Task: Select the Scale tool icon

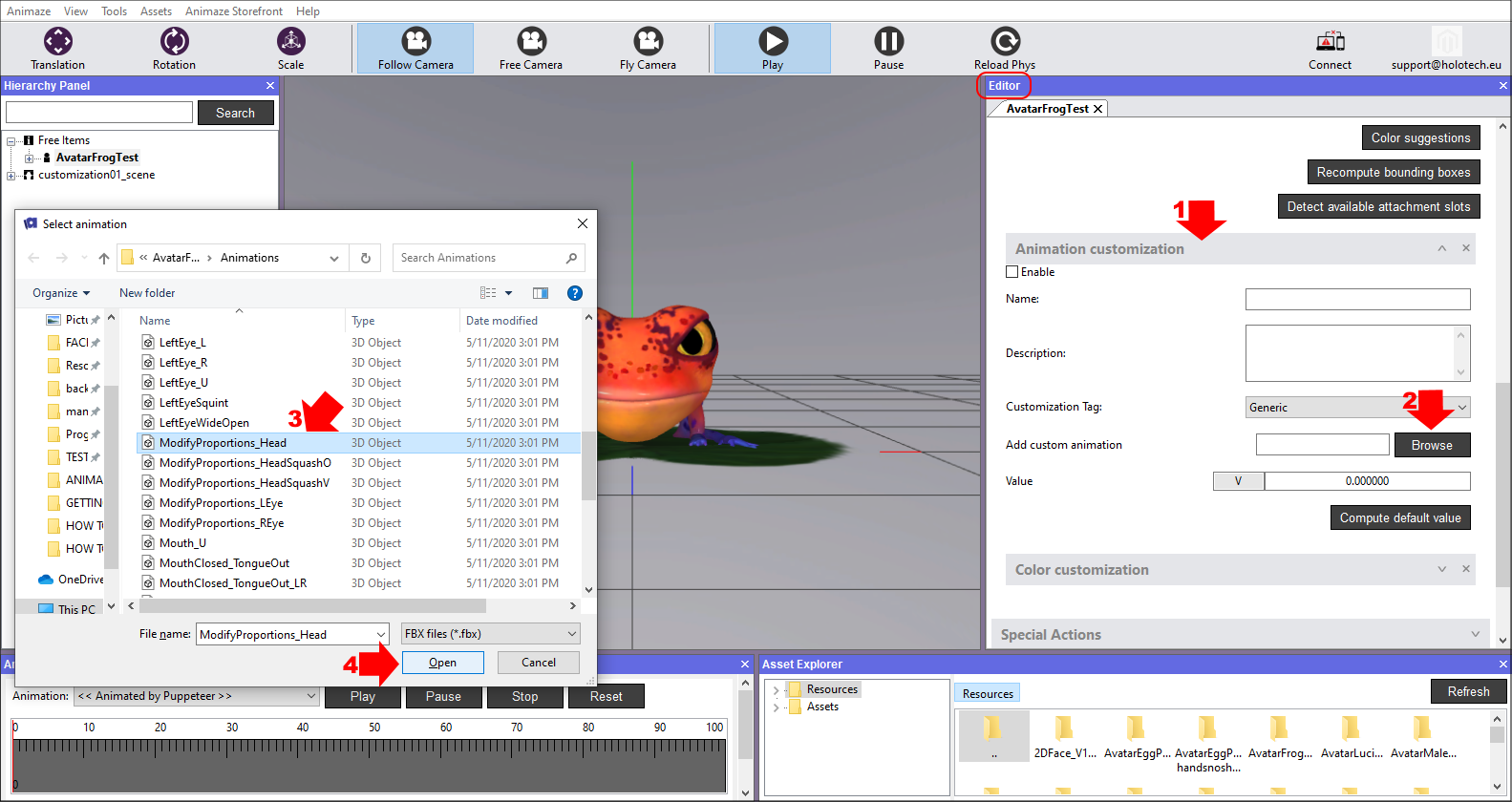Action: pos(290,42)
